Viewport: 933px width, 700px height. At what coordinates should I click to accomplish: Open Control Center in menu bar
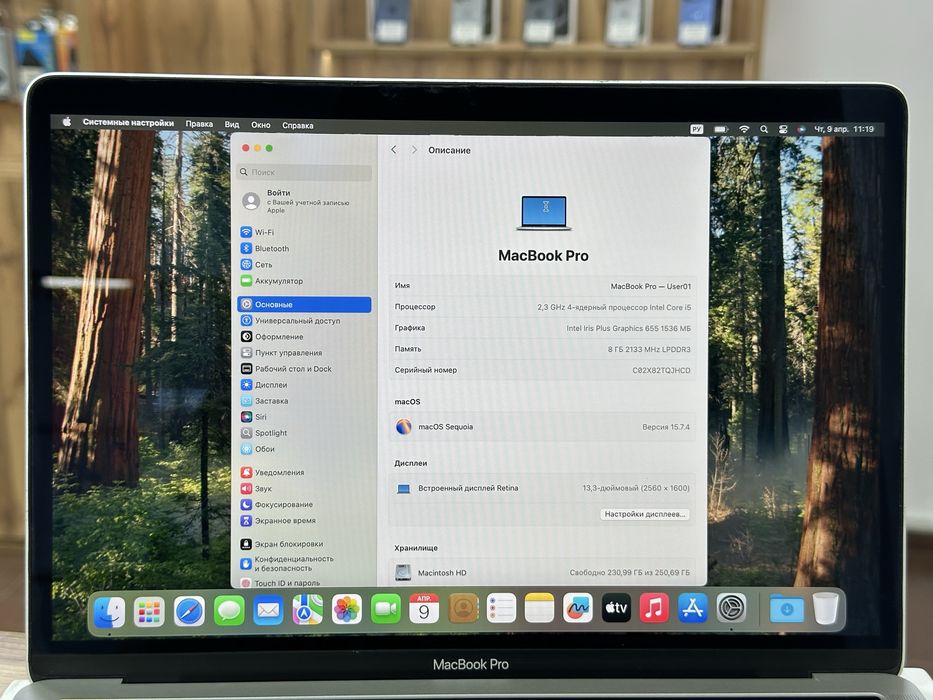point(783,129)
